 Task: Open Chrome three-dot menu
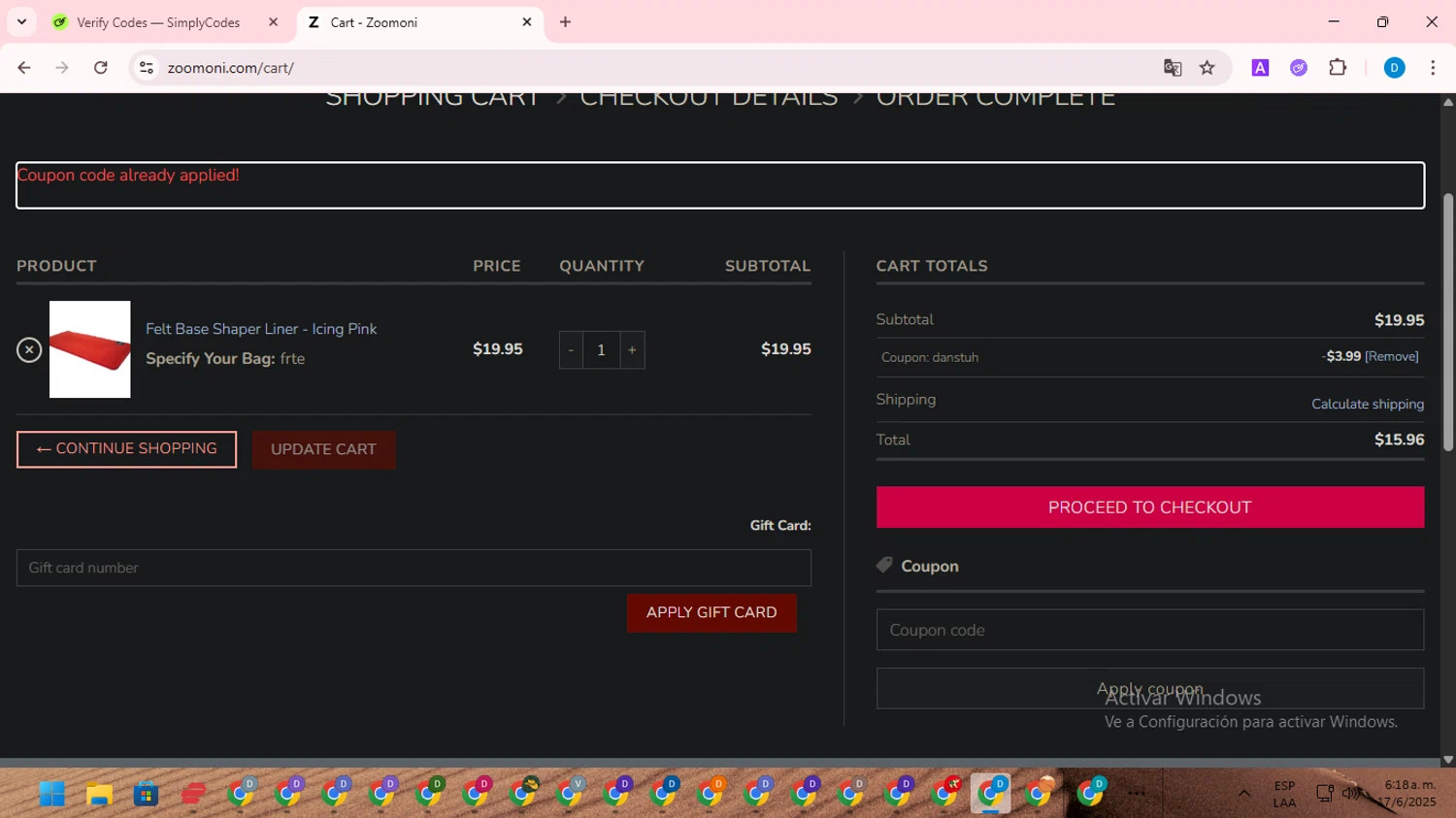1433,68
